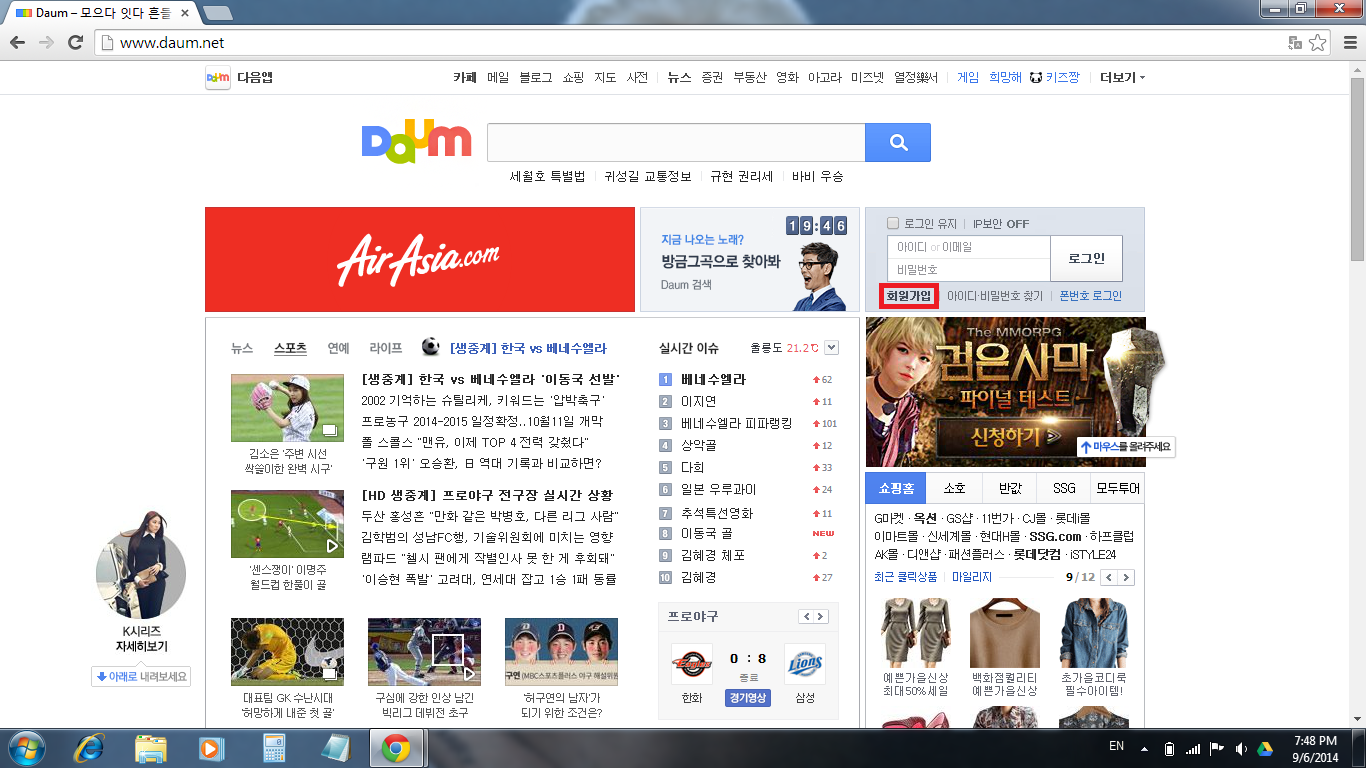Image resolution: width=1366 pixels, height=768 pixels.
Task: Click the network signal tray icon
Action: [1193, 749]
